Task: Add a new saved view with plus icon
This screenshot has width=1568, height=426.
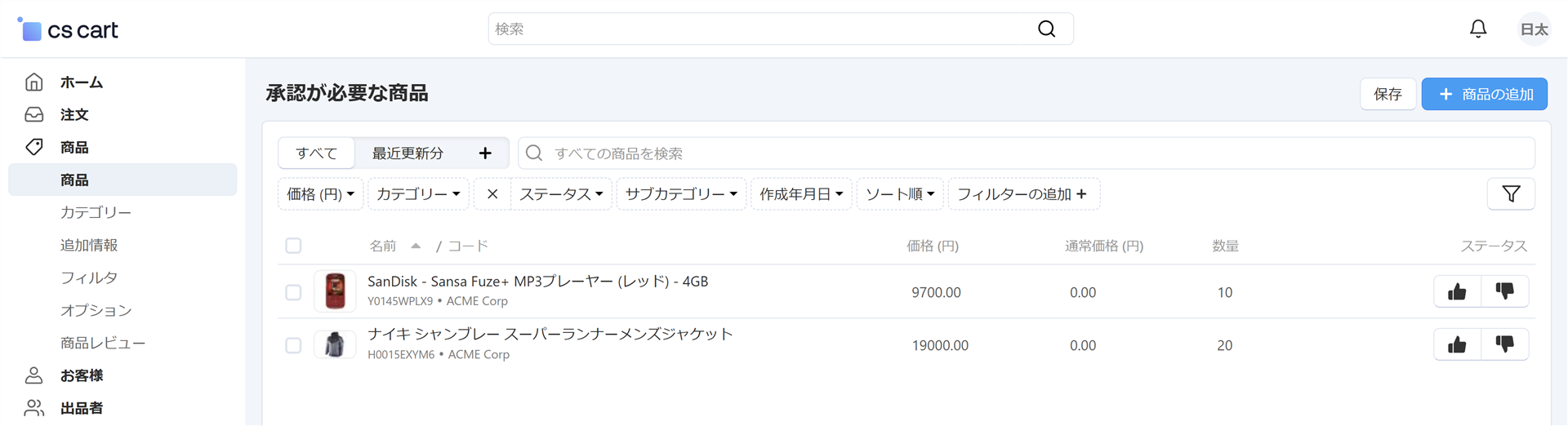Action: (x=485, y=153)
